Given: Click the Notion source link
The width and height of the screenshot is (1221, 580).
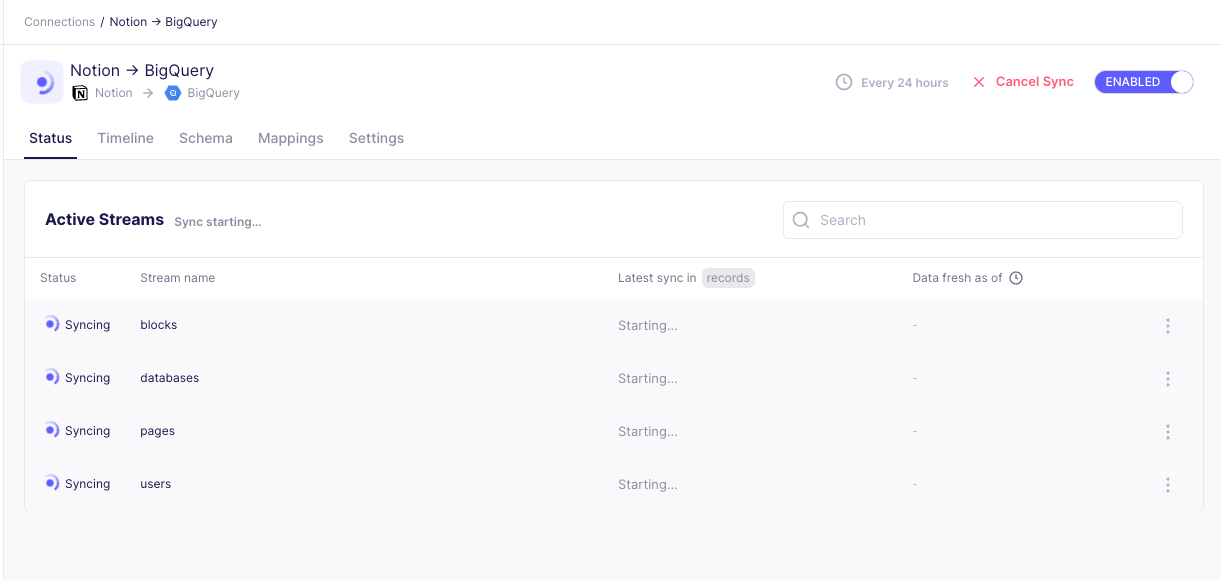Looking at the screenshot, I should point(113,93).
